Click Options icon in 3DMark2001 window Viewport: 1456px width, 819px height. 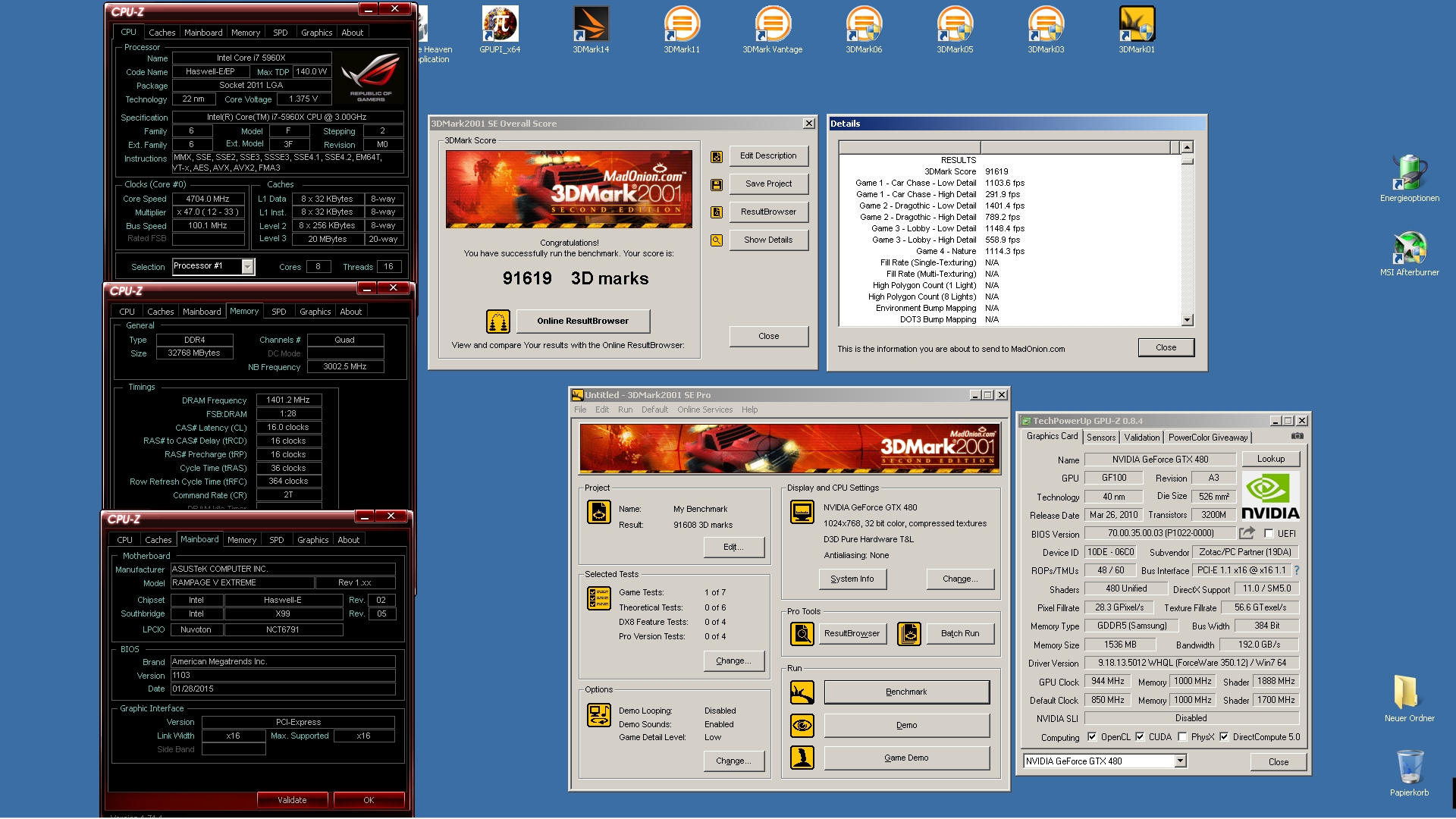tap(599, 715)
